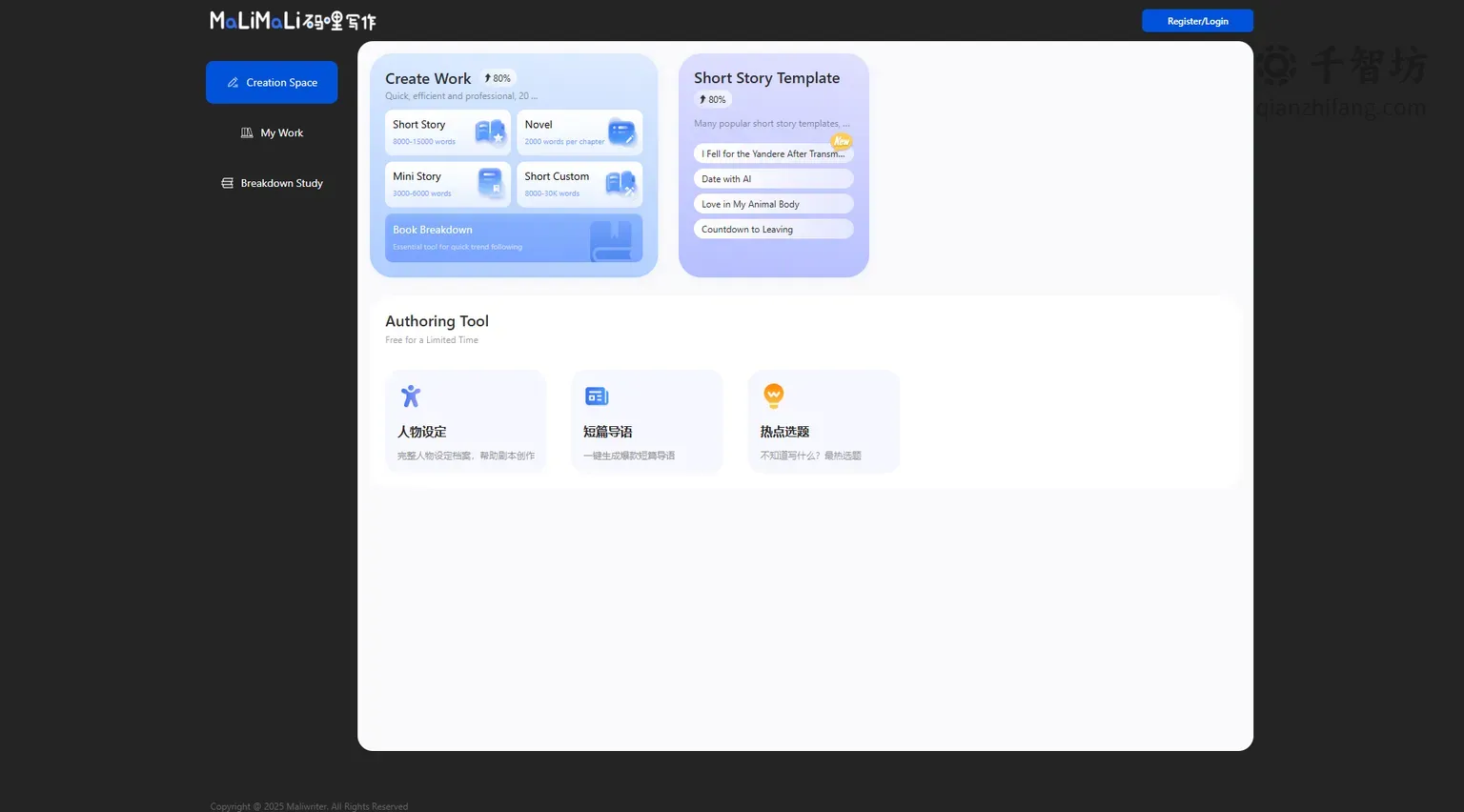Click the New badge on the first template

pos(842,141)
